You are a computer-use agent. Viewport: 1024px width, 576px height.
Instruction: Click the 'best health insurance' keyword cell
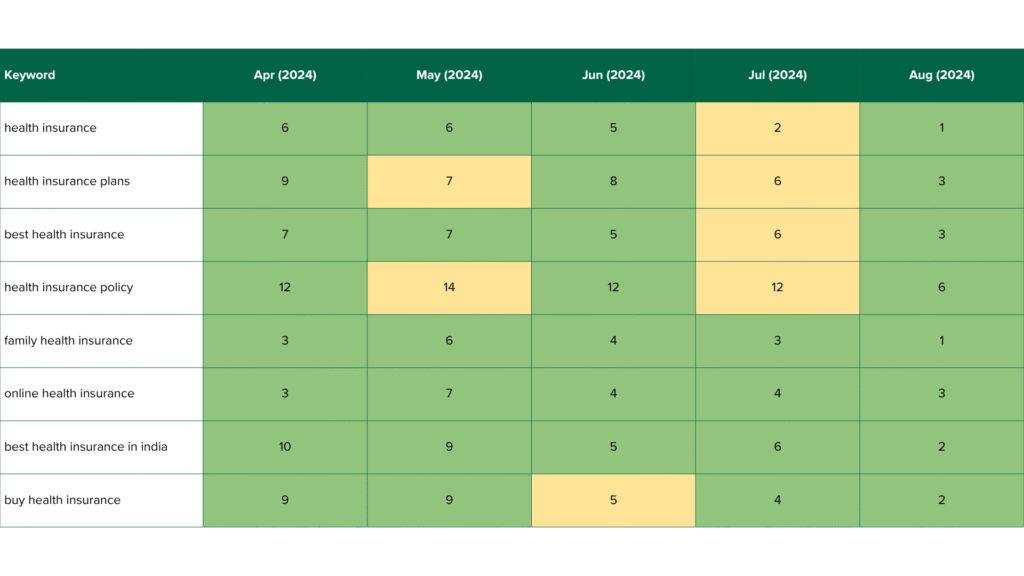click(x=64, y=234)
